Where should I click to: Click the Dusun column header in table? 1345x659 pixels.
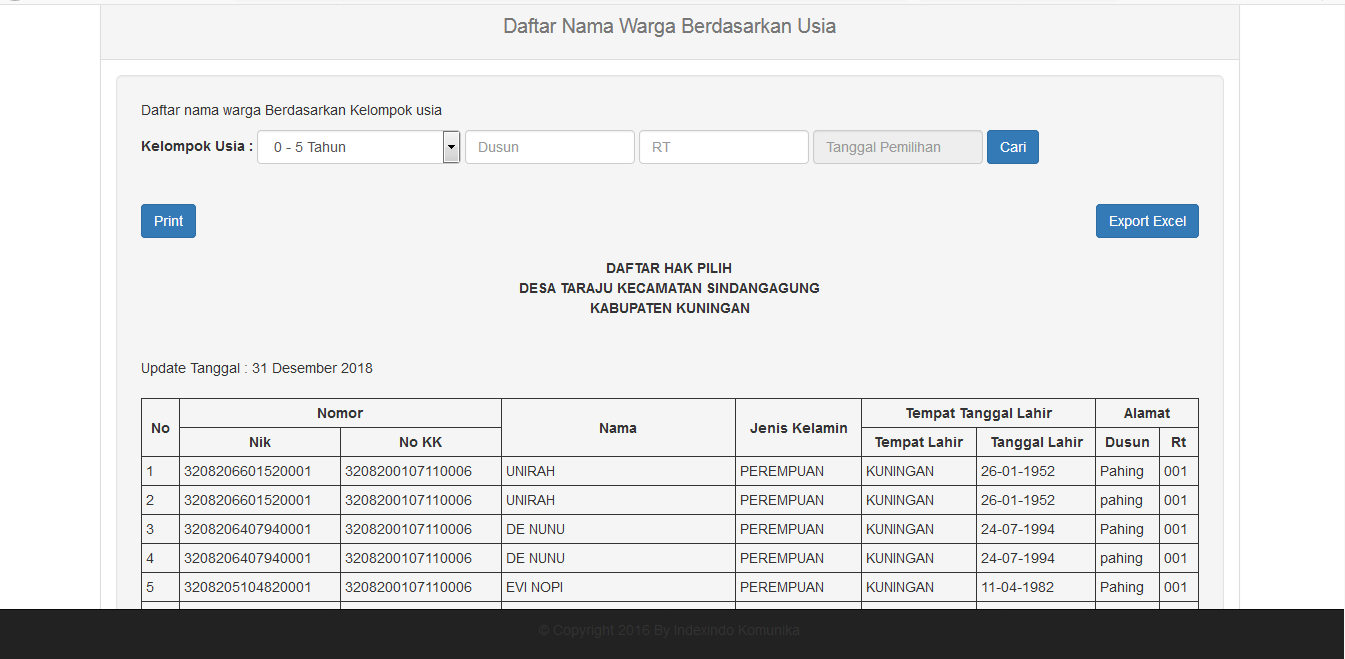click(1127, 442)
